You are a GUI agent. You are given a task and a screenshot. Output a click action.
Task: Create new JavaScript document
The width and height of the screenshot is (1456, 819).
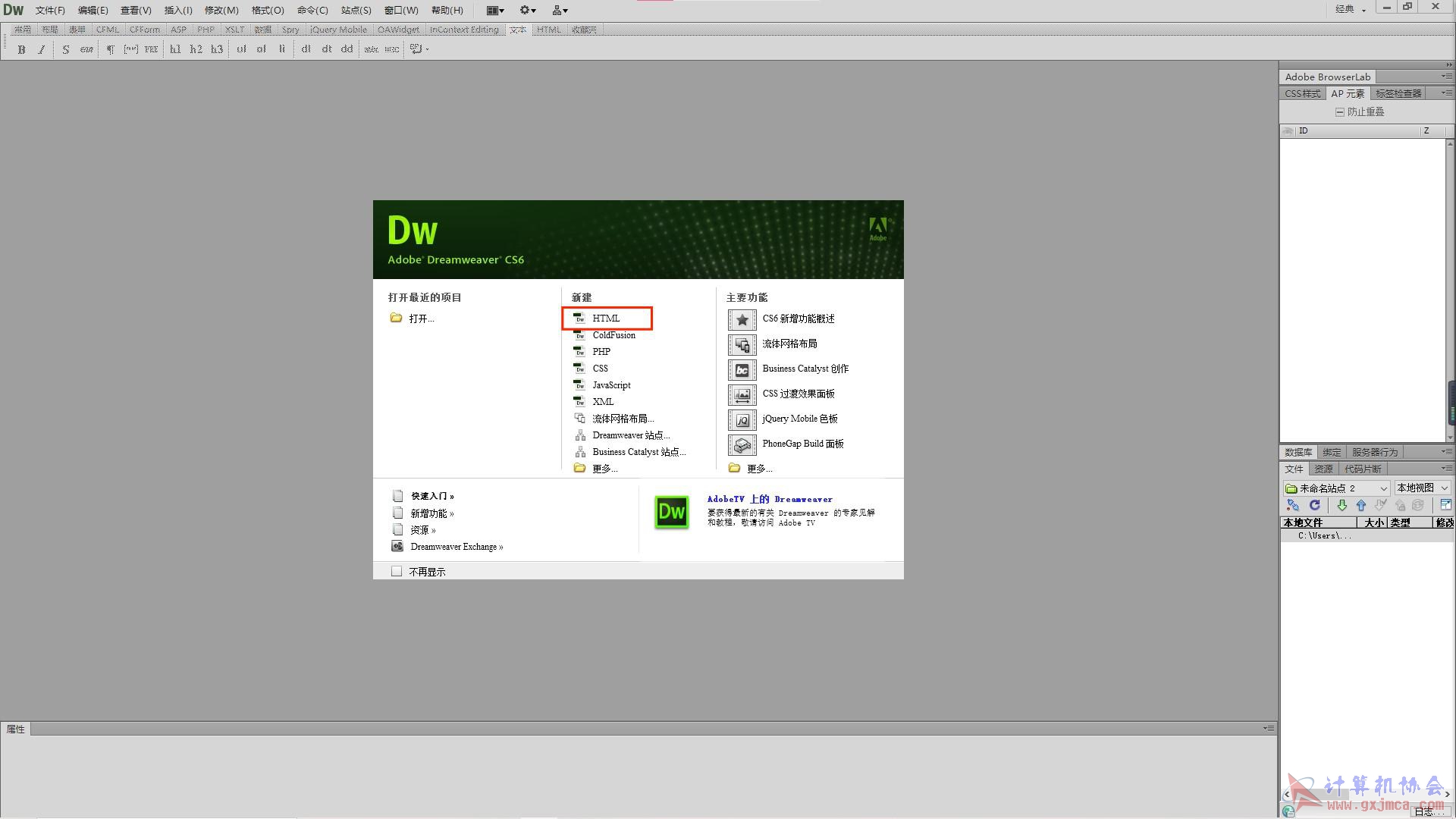click(x=602, y=385)
